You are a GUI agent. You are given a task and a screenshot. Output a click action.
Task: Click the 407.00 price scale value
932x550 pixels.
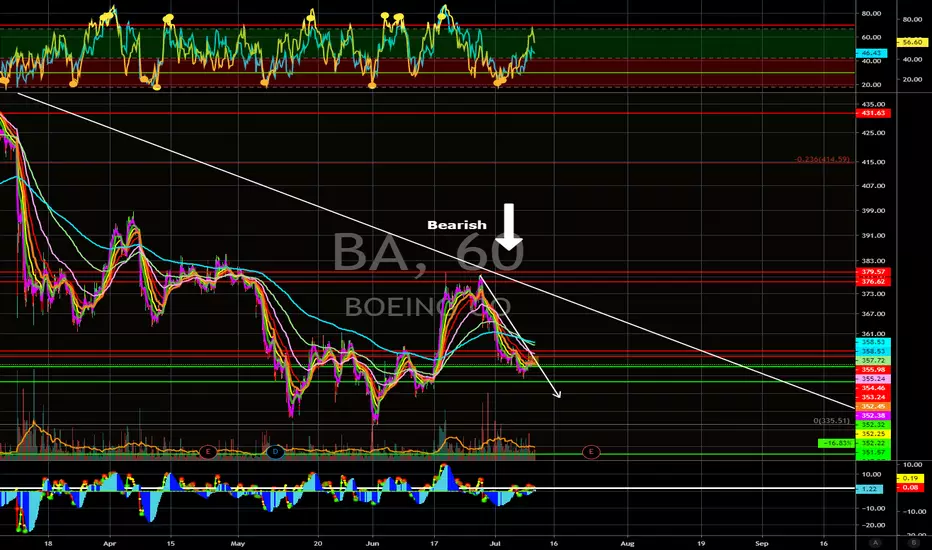(x=873, y=186)
